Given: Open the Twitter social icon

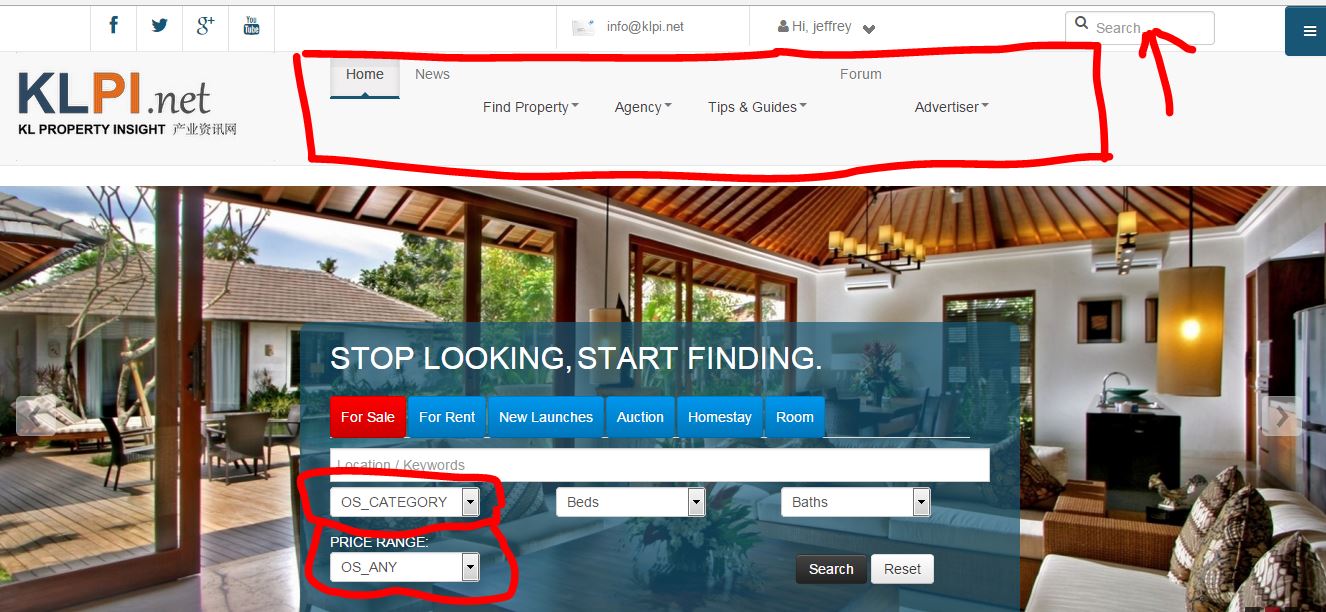Looking at the screenshot, I should pyautogui.click(x=160, y=26).
